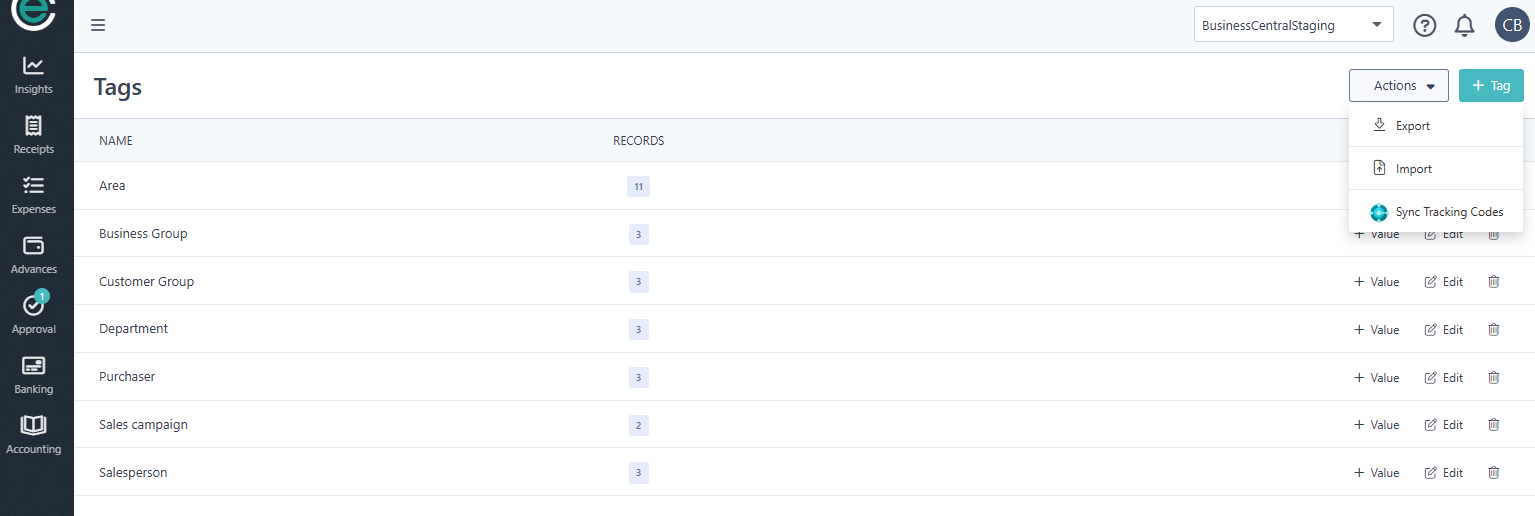Image resolution: width=1535 pixels, height=516 pixels.
Task: Select the Salesperson tag name
Action: tap(133, 473)
